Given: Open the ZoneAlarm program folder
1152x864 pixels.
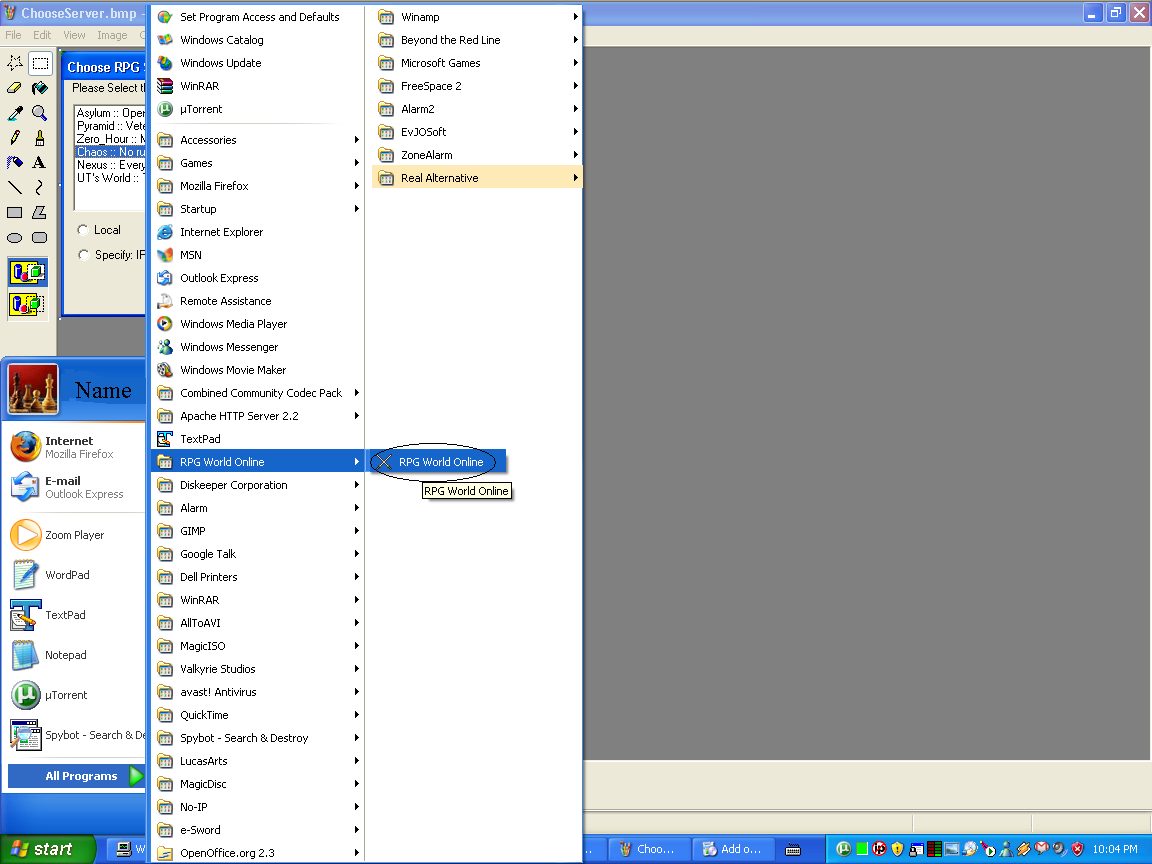Looking at the screenshot, I should (x=478, y=155).
